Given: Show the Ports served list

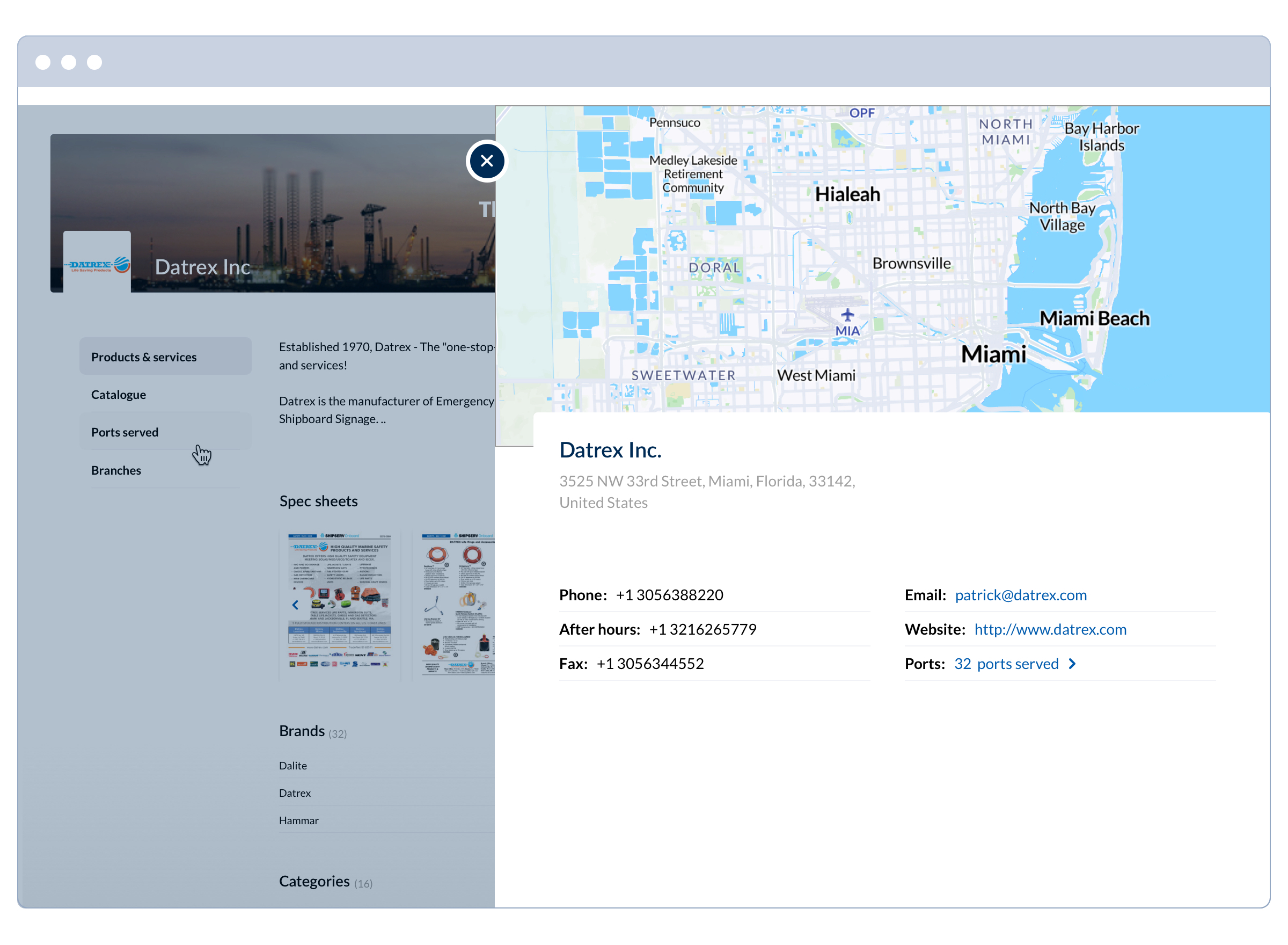Looking at the screenshot, I should click(125, 432).
